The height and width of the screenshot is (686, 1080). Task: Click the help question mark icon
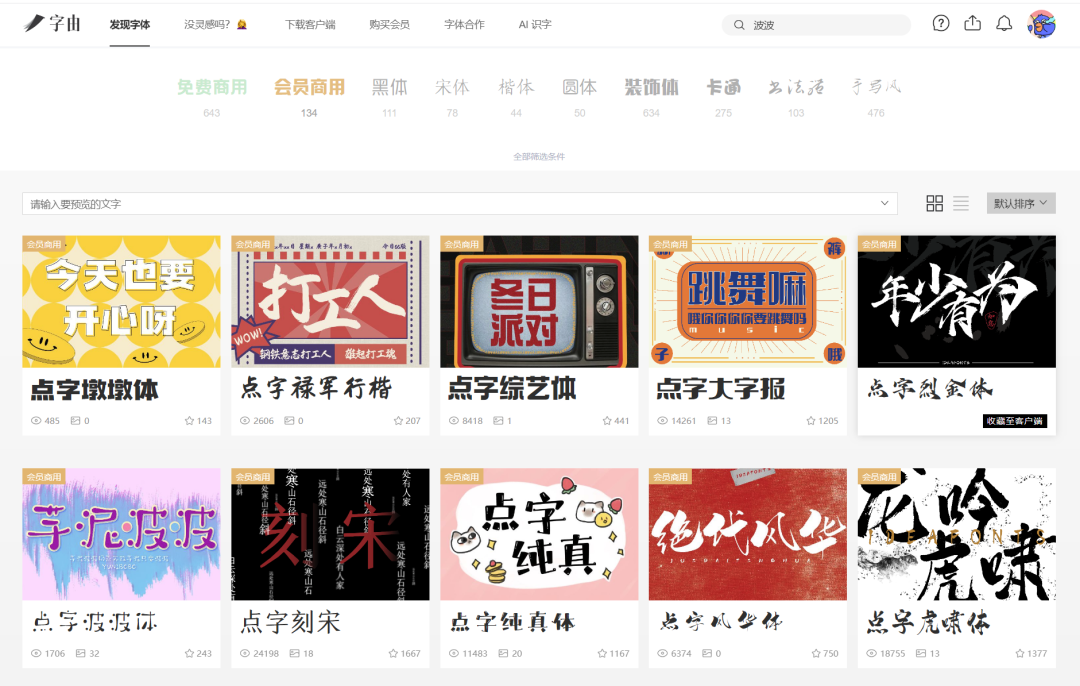(941, 24)
